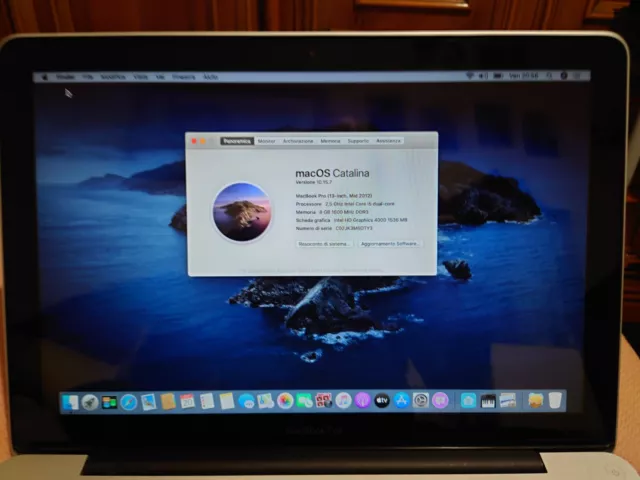Click Aggiornamento Software button
Viewport: 640px width, 480px height.
click(390, 244)
